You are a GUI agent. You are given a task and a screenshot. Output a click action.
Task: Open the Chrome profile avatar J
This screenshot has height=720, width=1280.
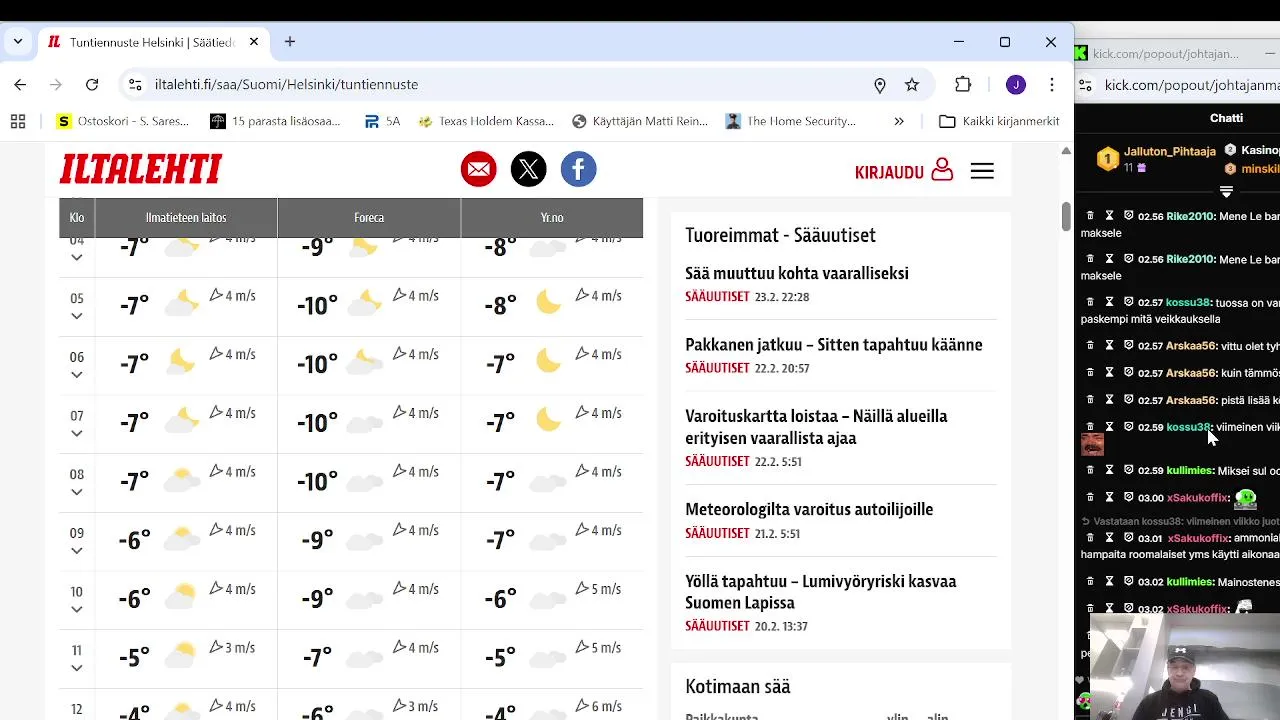coord(1016,85)
